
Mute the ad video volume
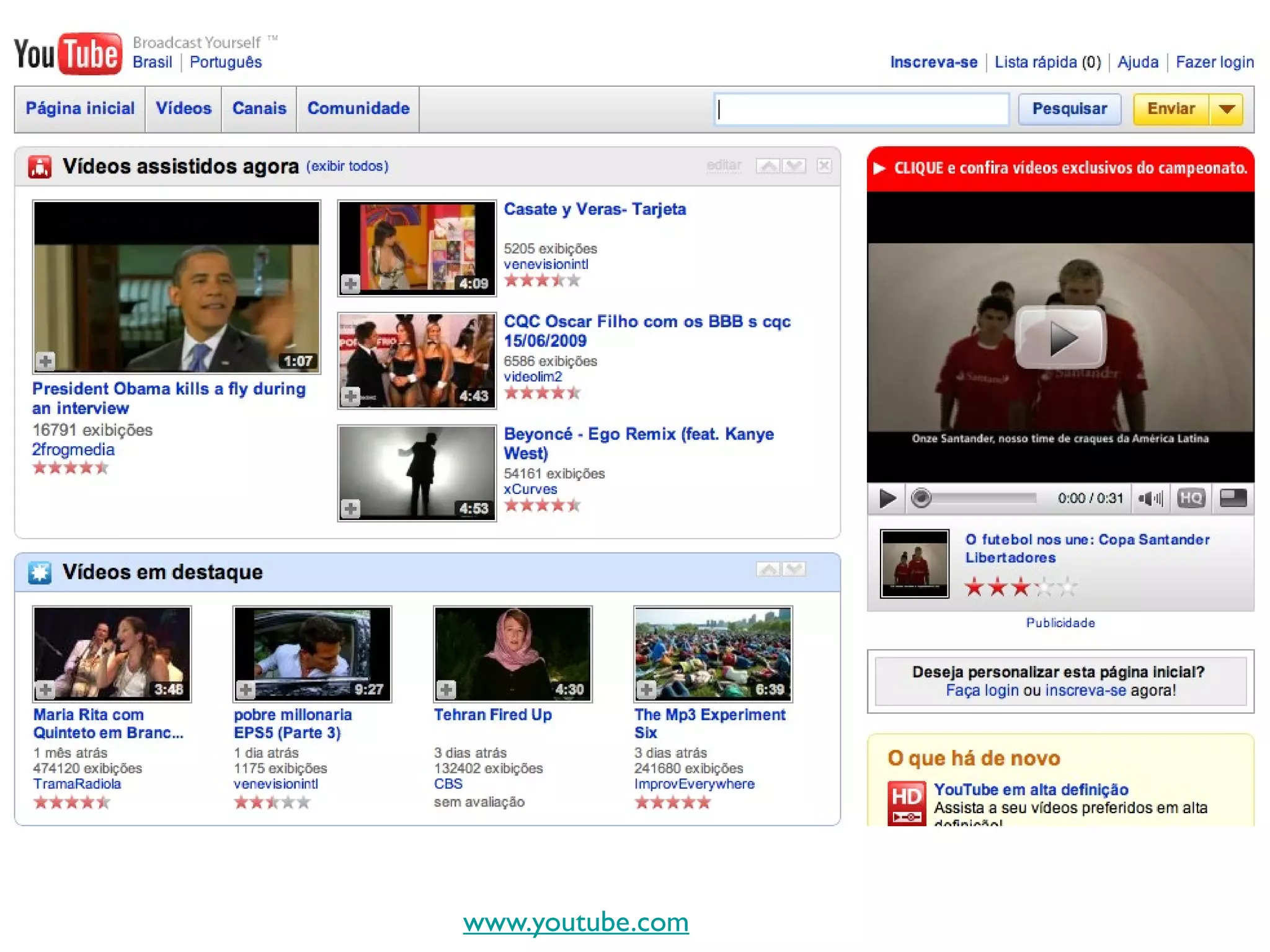(x=1150, y=498)
